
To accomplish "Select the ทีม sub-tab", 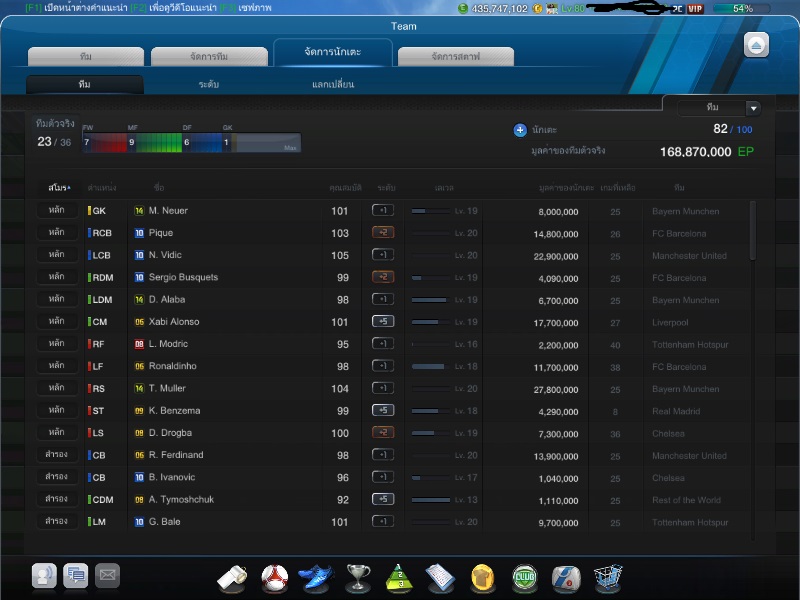I will 85,84.
